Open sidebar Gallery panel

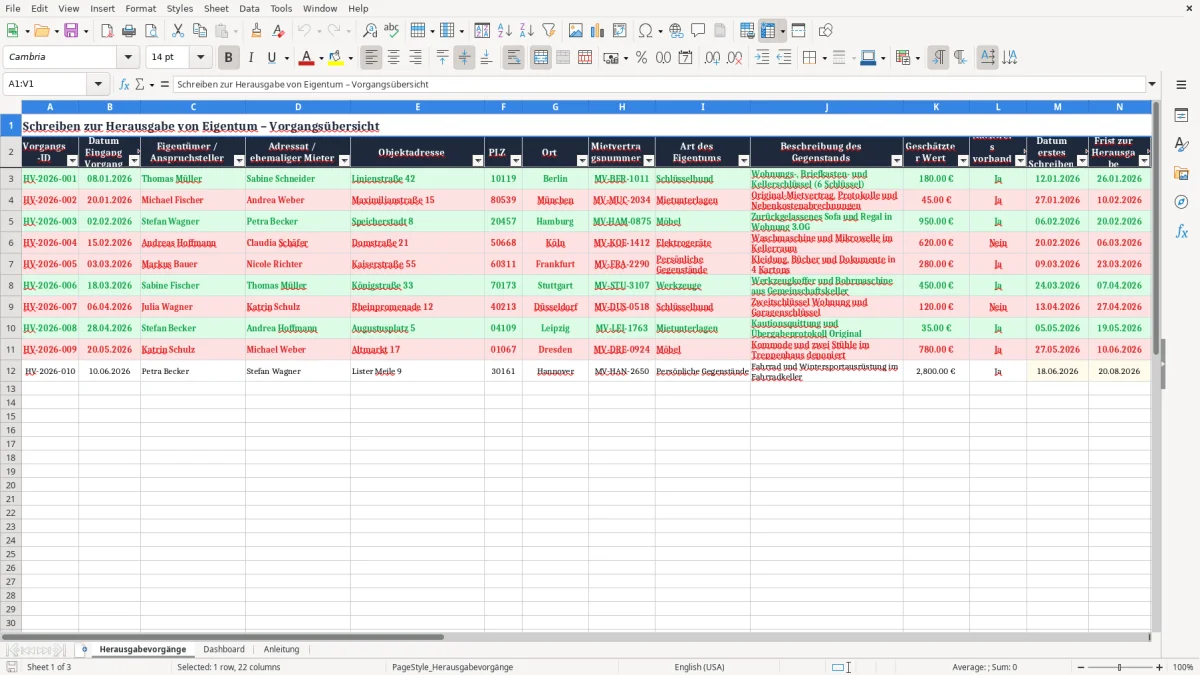[1181, 173]
